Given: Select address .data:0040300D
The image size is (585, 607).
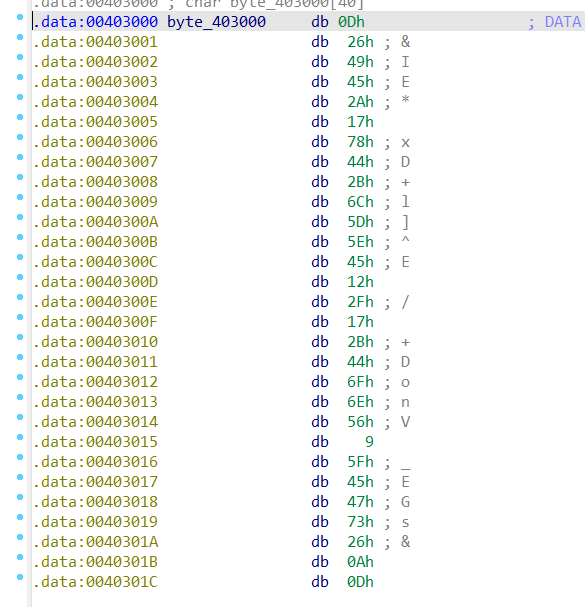Looking at the screenshot, I should 95,282.
